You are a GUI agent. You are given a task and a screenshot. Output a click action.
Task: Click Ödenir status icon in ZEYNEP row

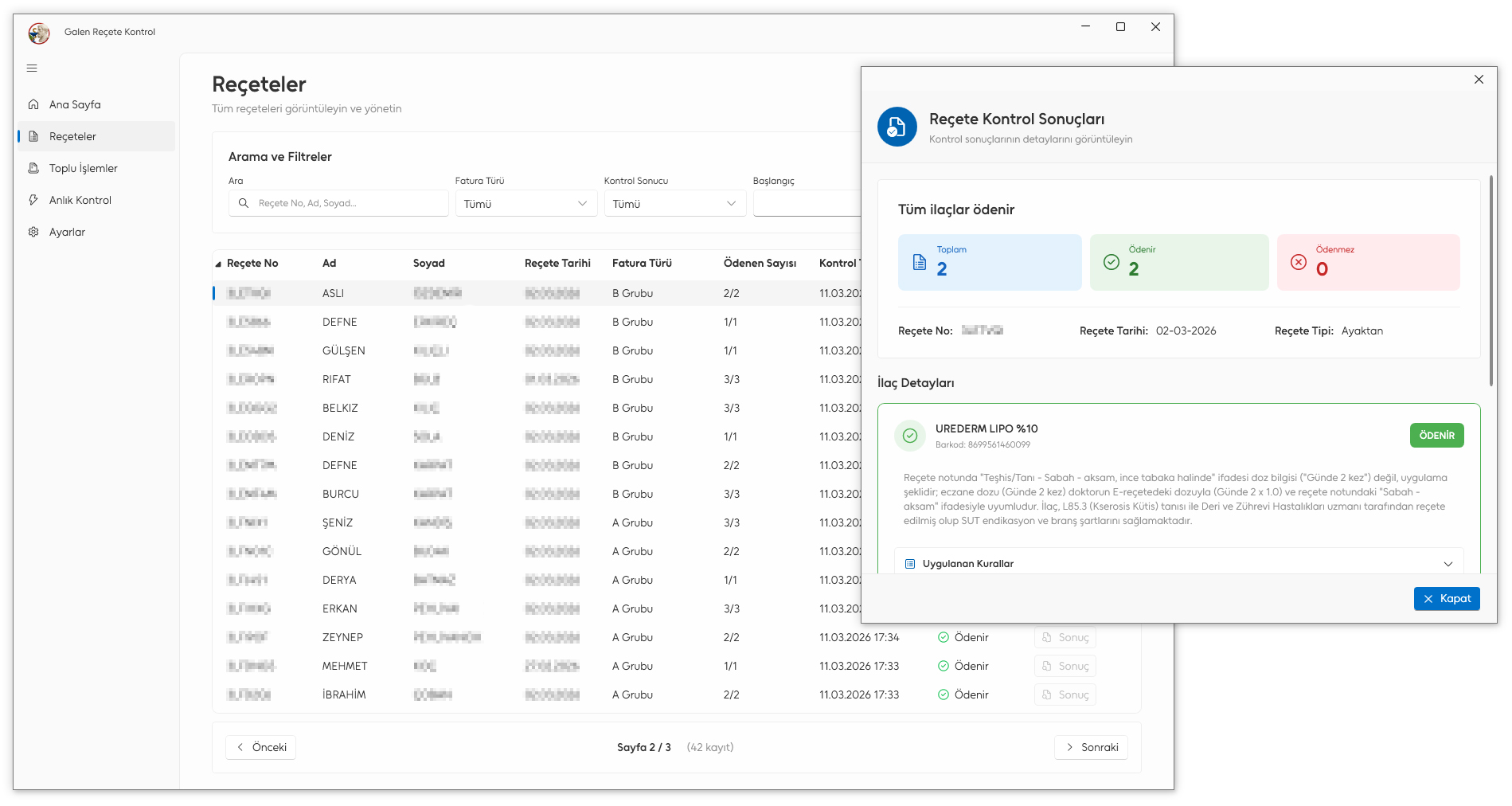tap(944, 637)
